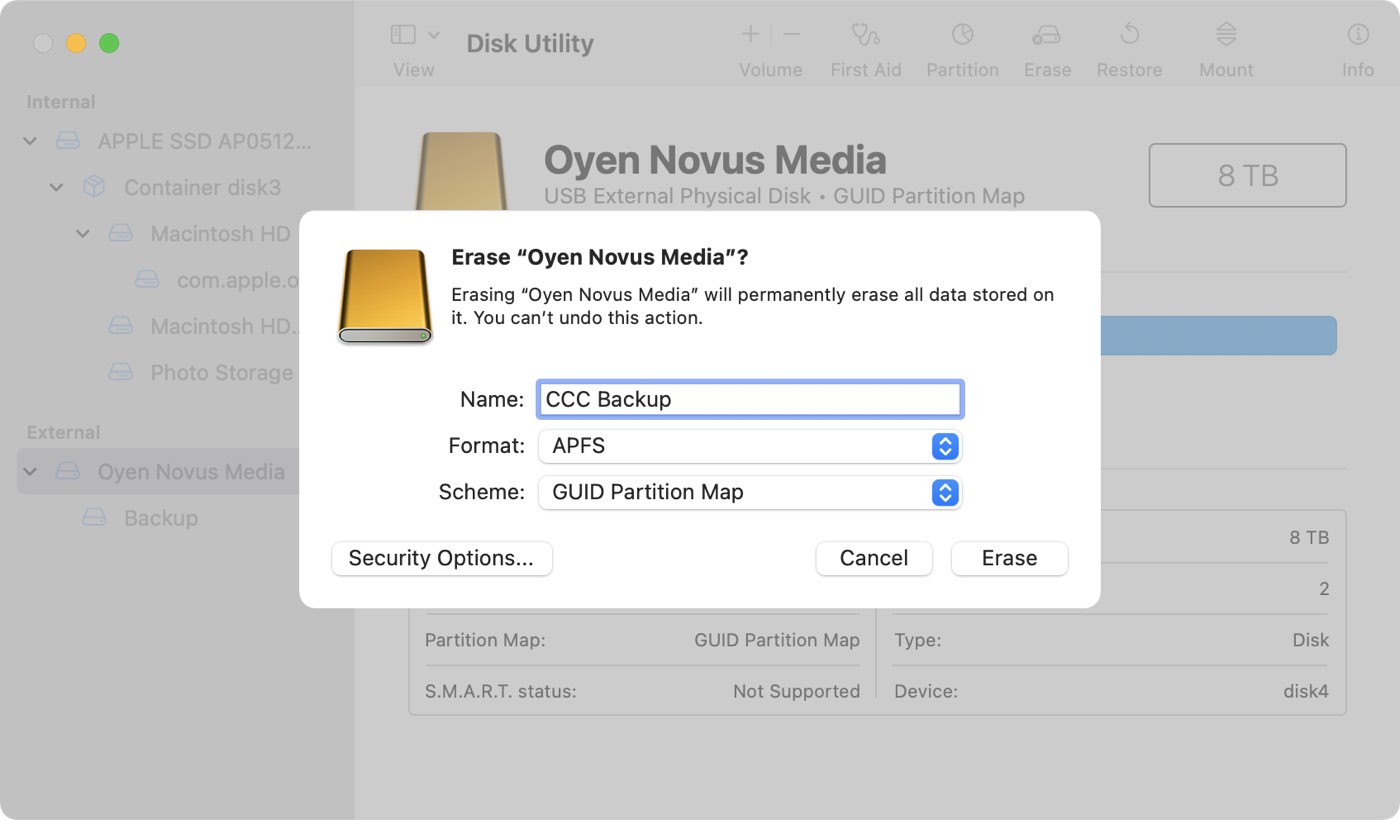Select the Macintosh HD… data volume in sidebar

(226, 326)
